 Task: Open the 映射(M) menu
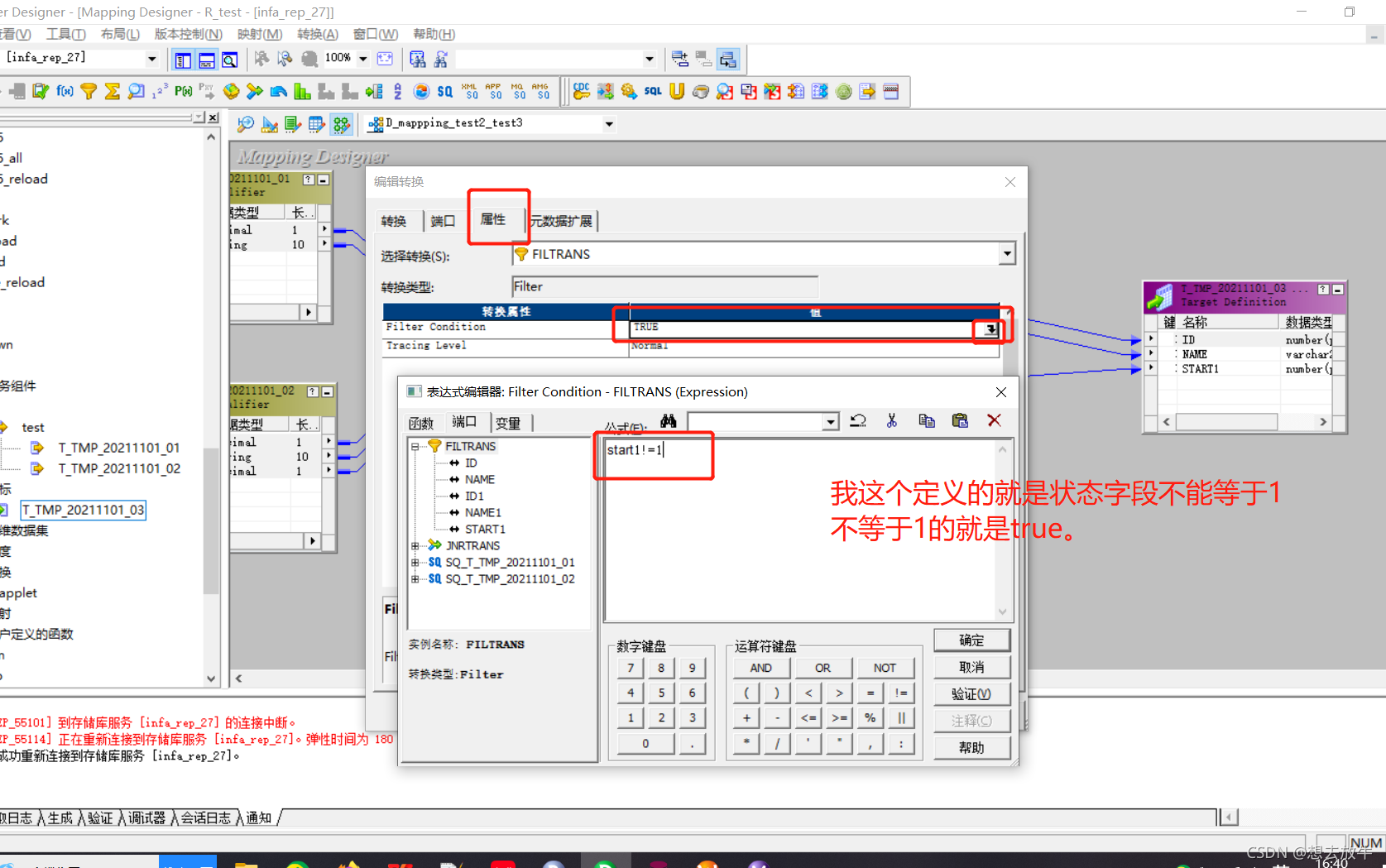click(260, 34)
